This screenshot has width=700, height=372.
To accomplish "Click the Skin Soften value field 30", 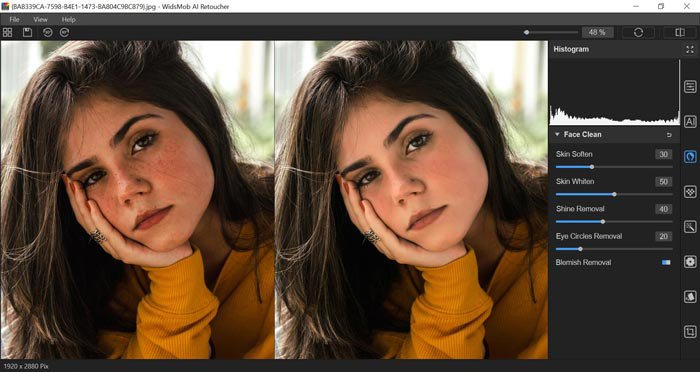I will coord(663,155).
